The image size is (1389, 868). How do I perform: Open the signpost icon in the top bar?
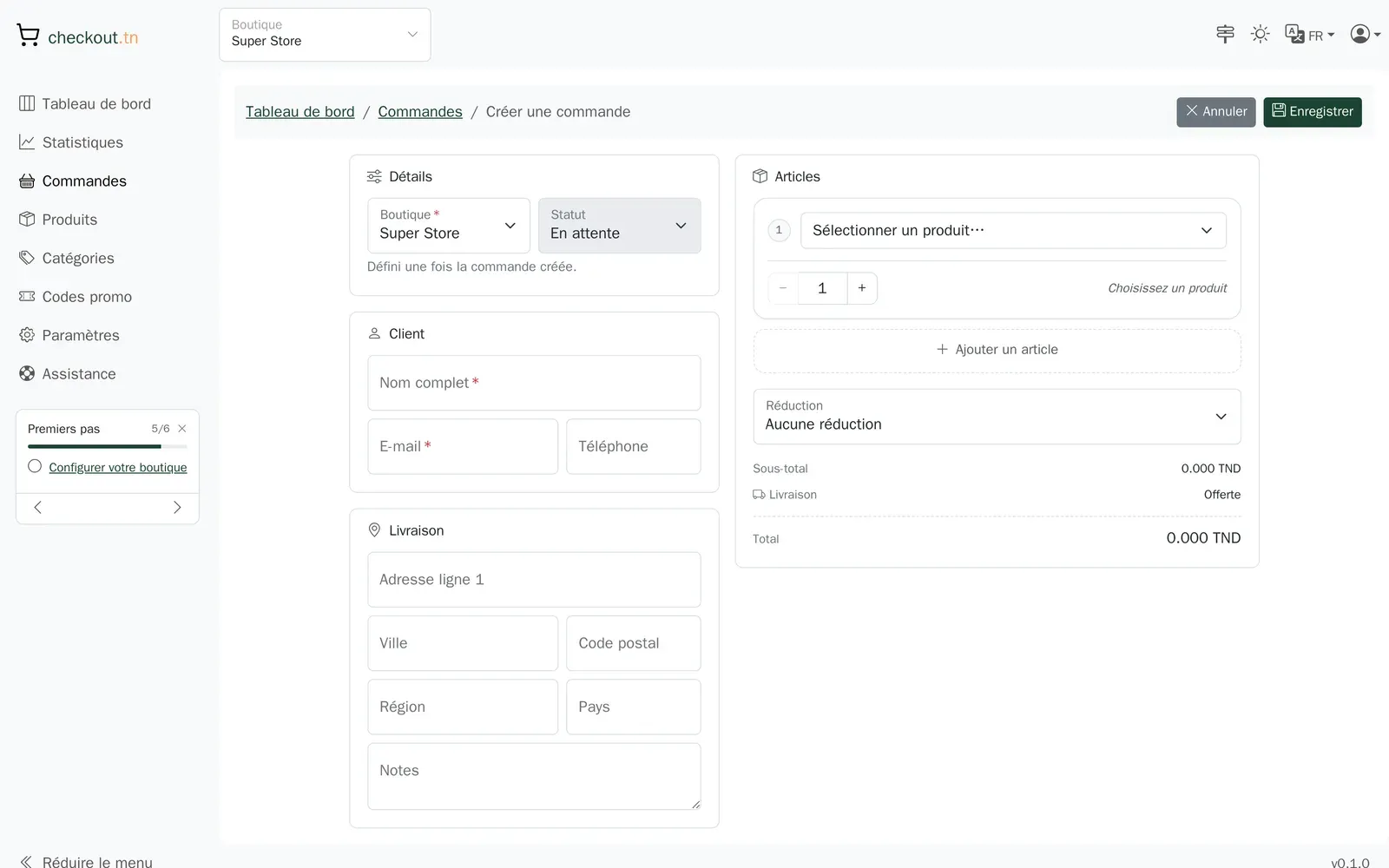[x=1225, y=34]
